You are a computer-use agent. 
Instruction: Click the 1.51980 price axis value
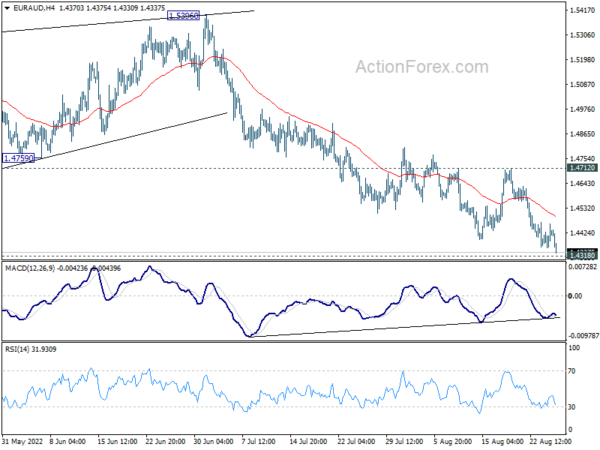(x=582, y=60)
